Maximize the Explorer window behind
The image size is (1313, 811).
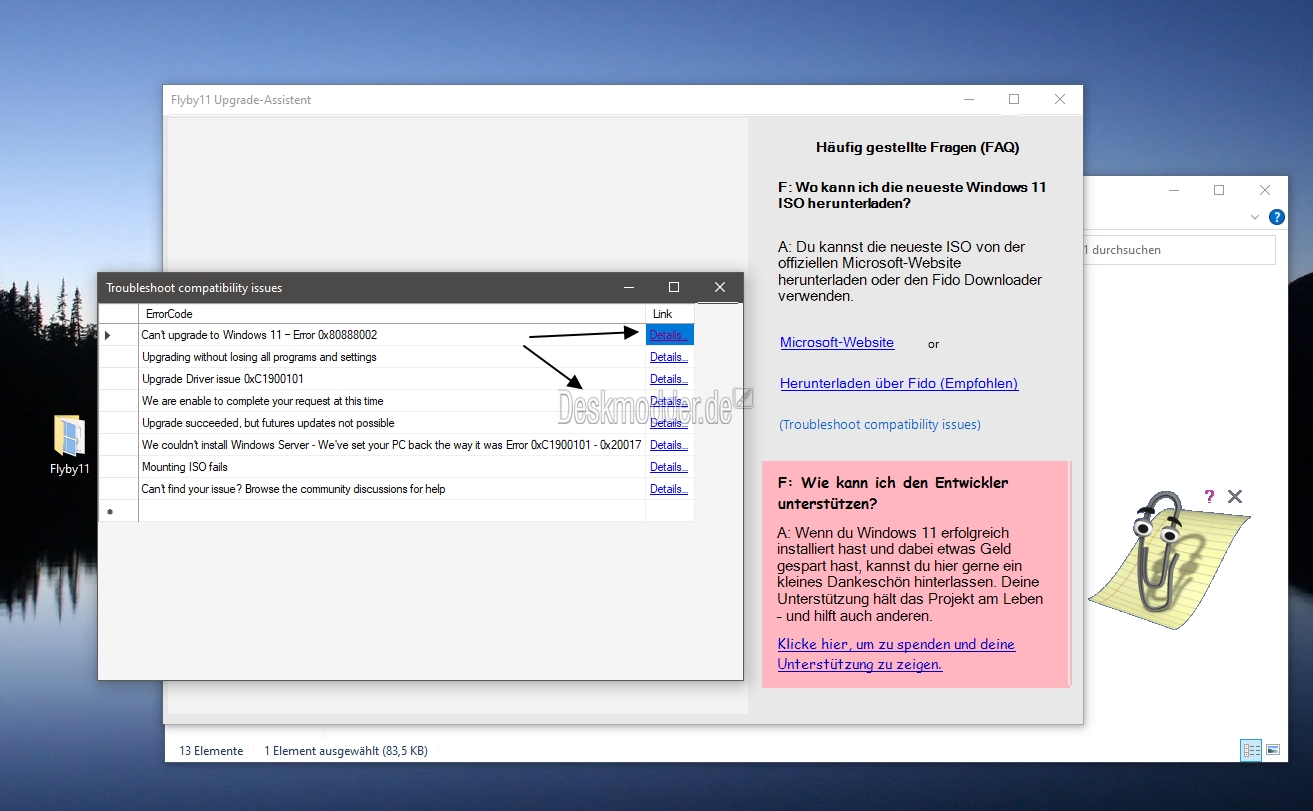1219,190
